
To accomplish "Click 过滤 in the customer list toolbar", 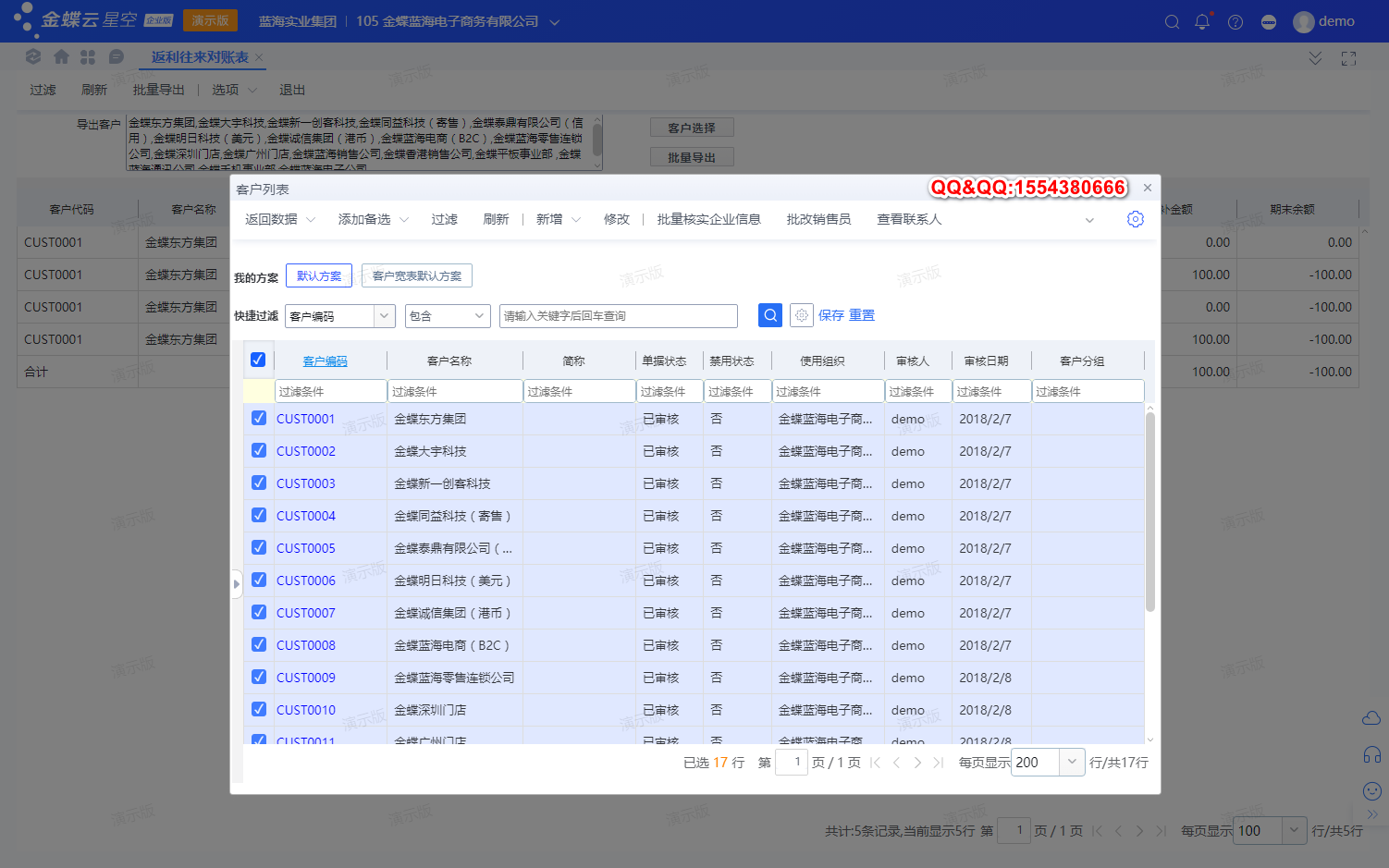I will click(444, 219).
